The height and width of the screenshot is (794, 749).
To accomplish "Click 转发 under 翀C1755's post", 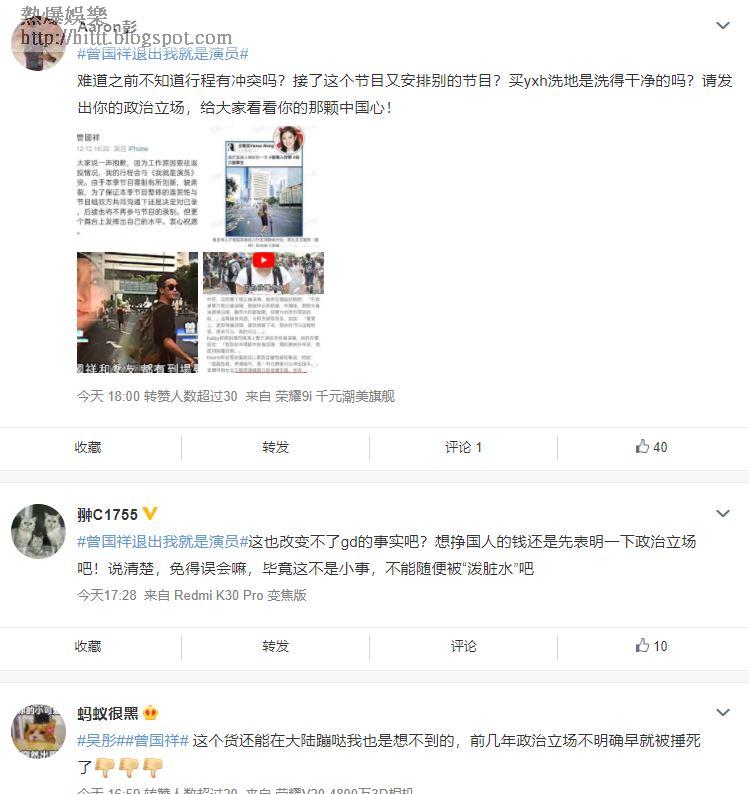I will click(275, 646).
